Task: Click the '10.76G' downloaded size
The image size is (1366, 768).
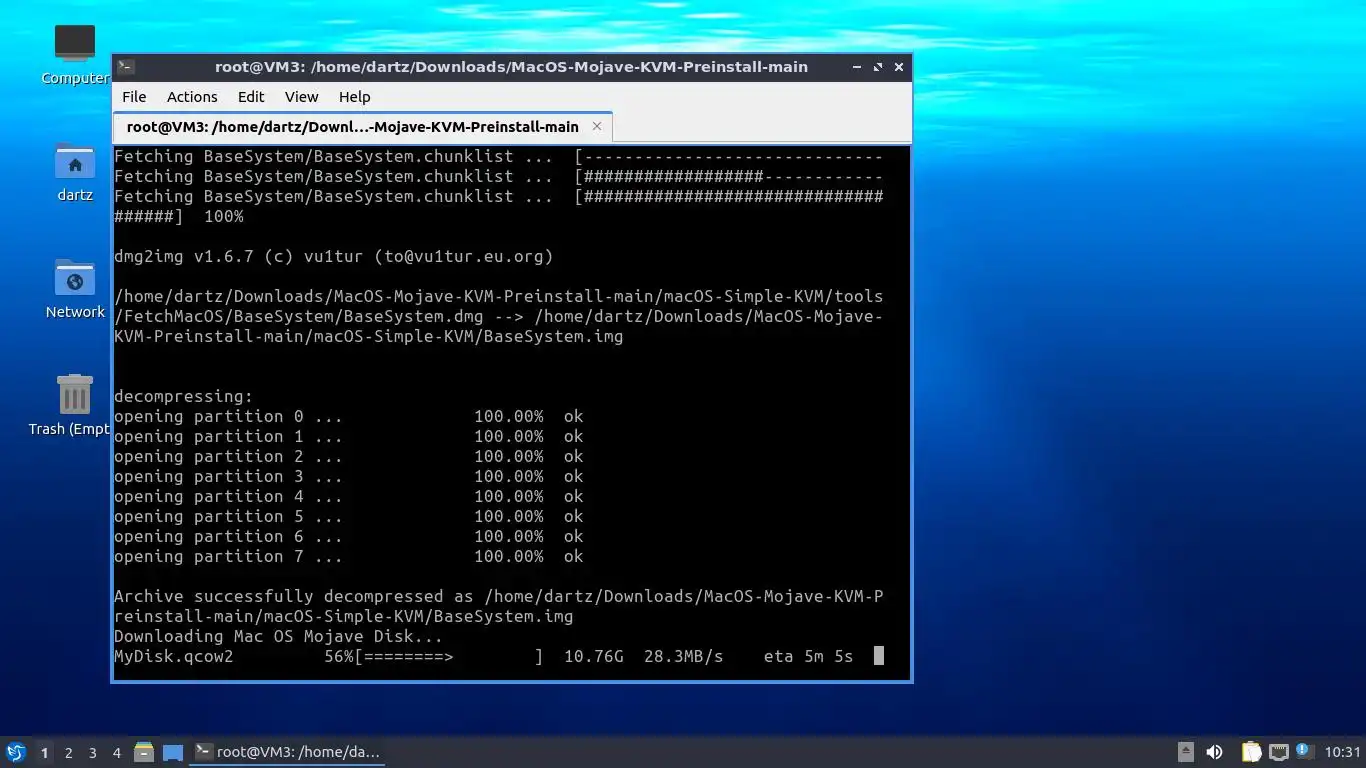Action: (x=594, y=656)
